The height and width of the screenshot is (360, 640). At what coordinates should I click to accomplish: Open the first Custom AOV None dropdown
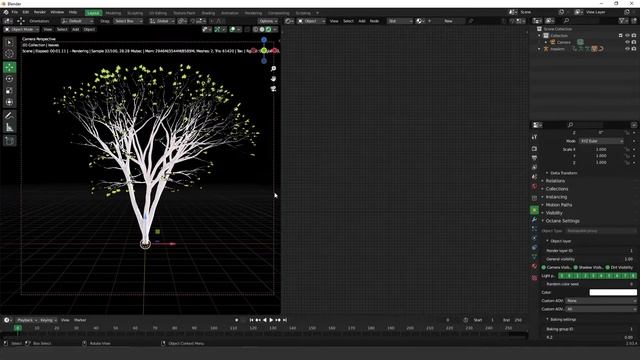tap(601, 300)
